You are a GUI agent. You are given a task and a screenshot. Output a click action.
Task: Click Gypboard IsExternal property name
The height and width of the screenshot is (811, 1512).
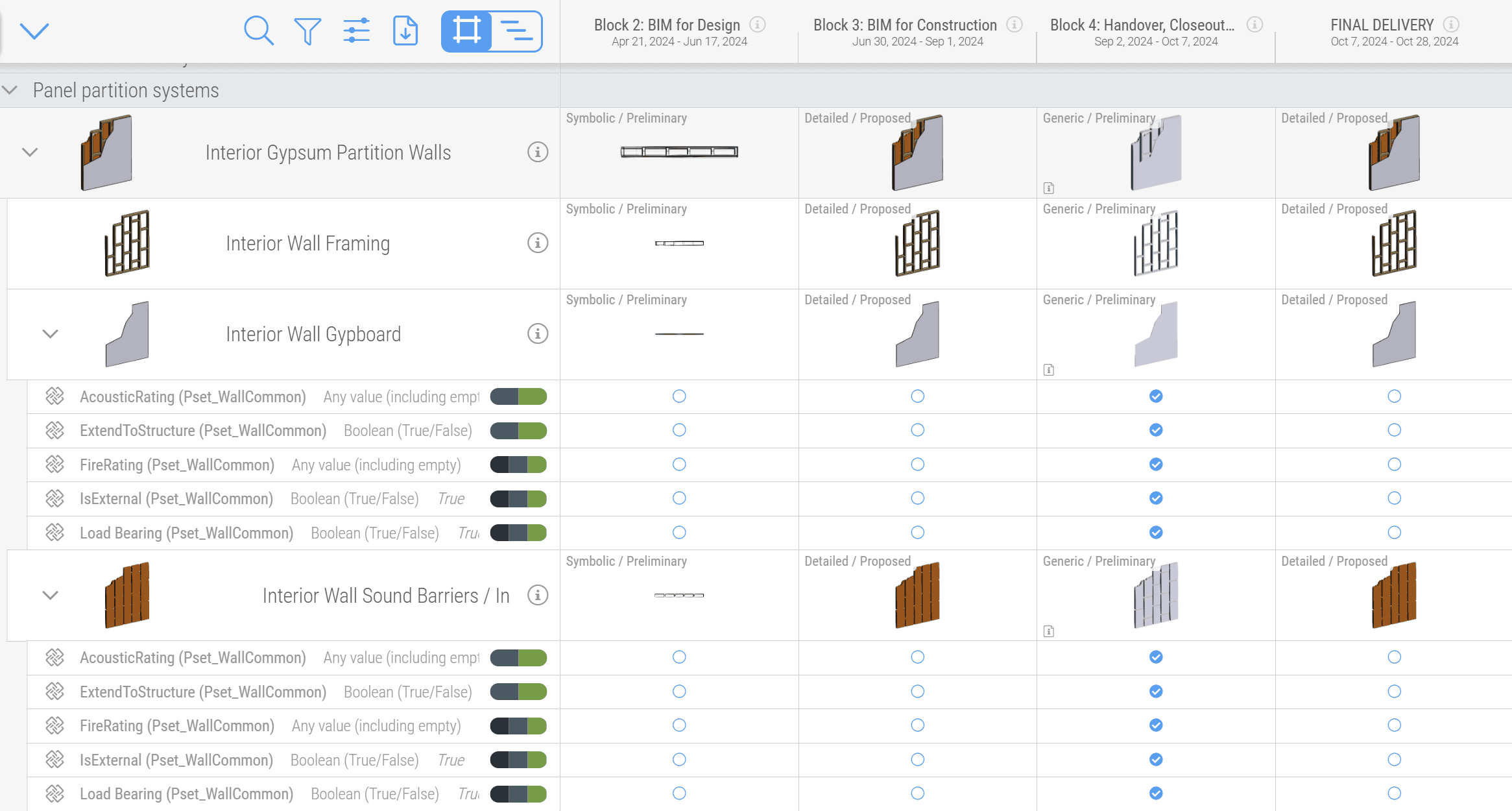tap(176, 499)
